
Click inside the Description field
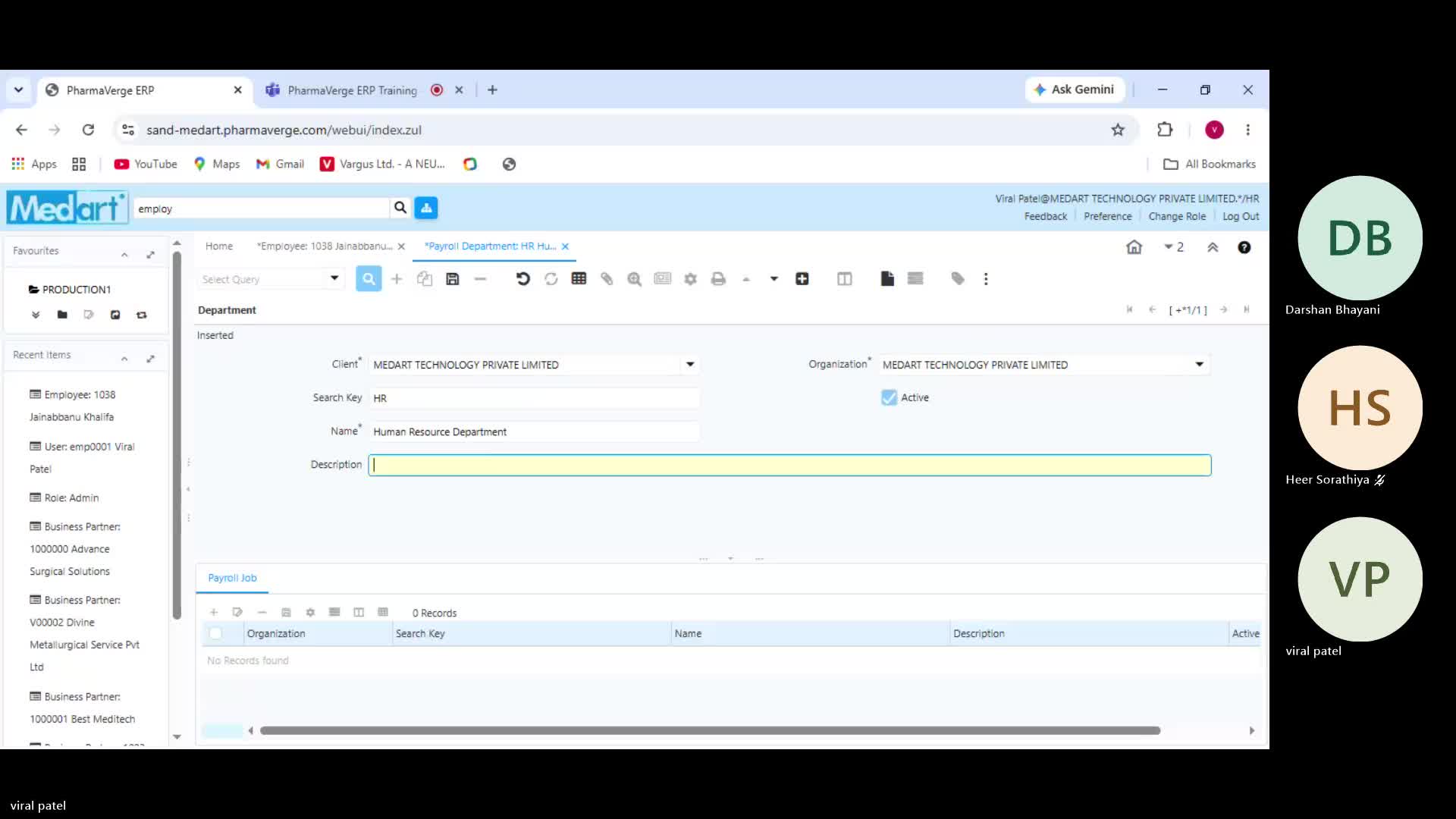[x=789, y=465]
